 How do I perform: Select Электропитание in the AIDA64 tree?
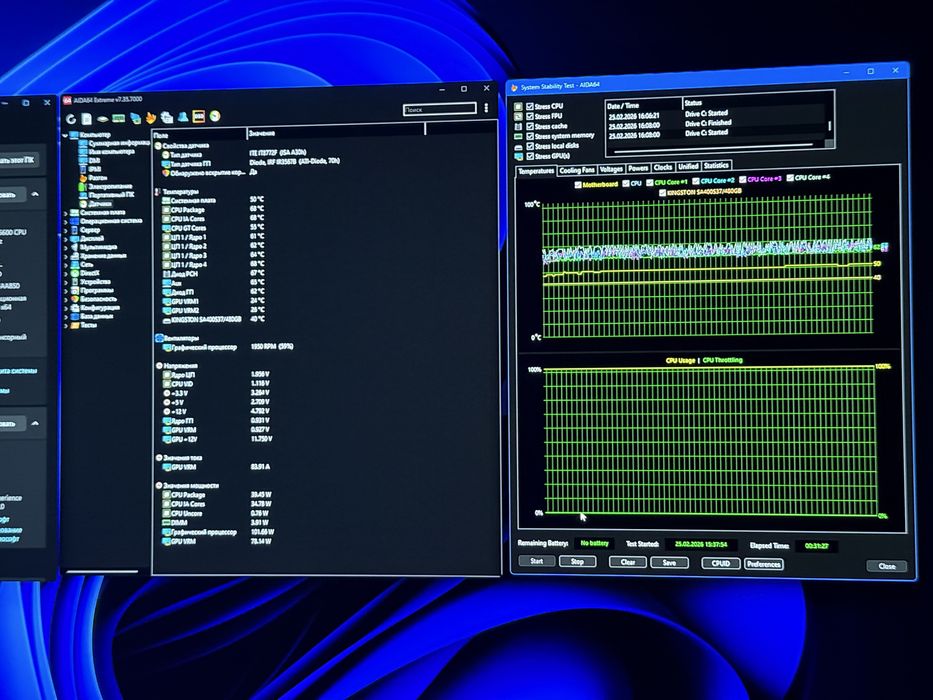pos(105,186)
